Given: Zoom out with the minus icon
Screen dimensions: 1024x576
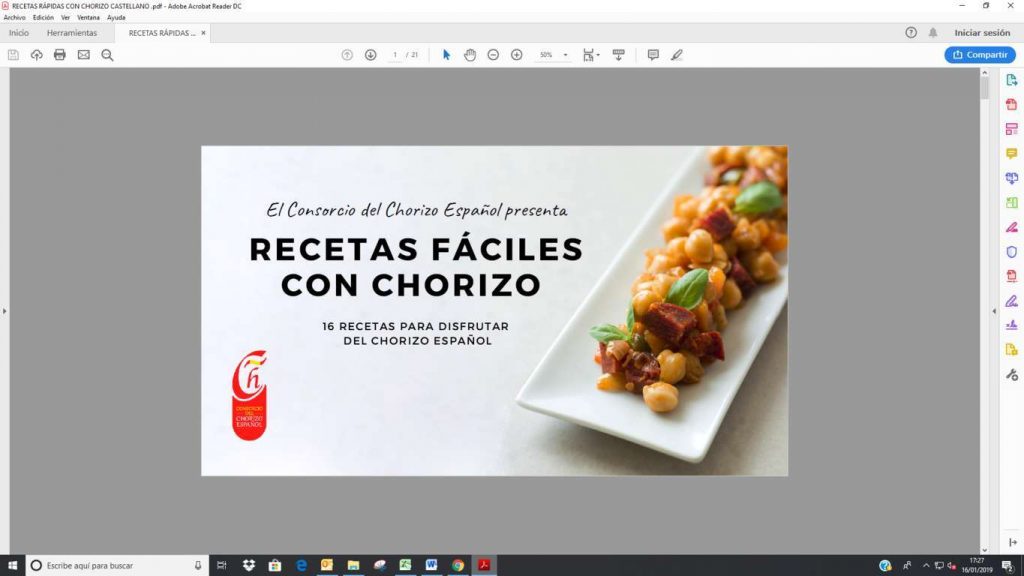Looking at the screenshot, I should 493,55.
